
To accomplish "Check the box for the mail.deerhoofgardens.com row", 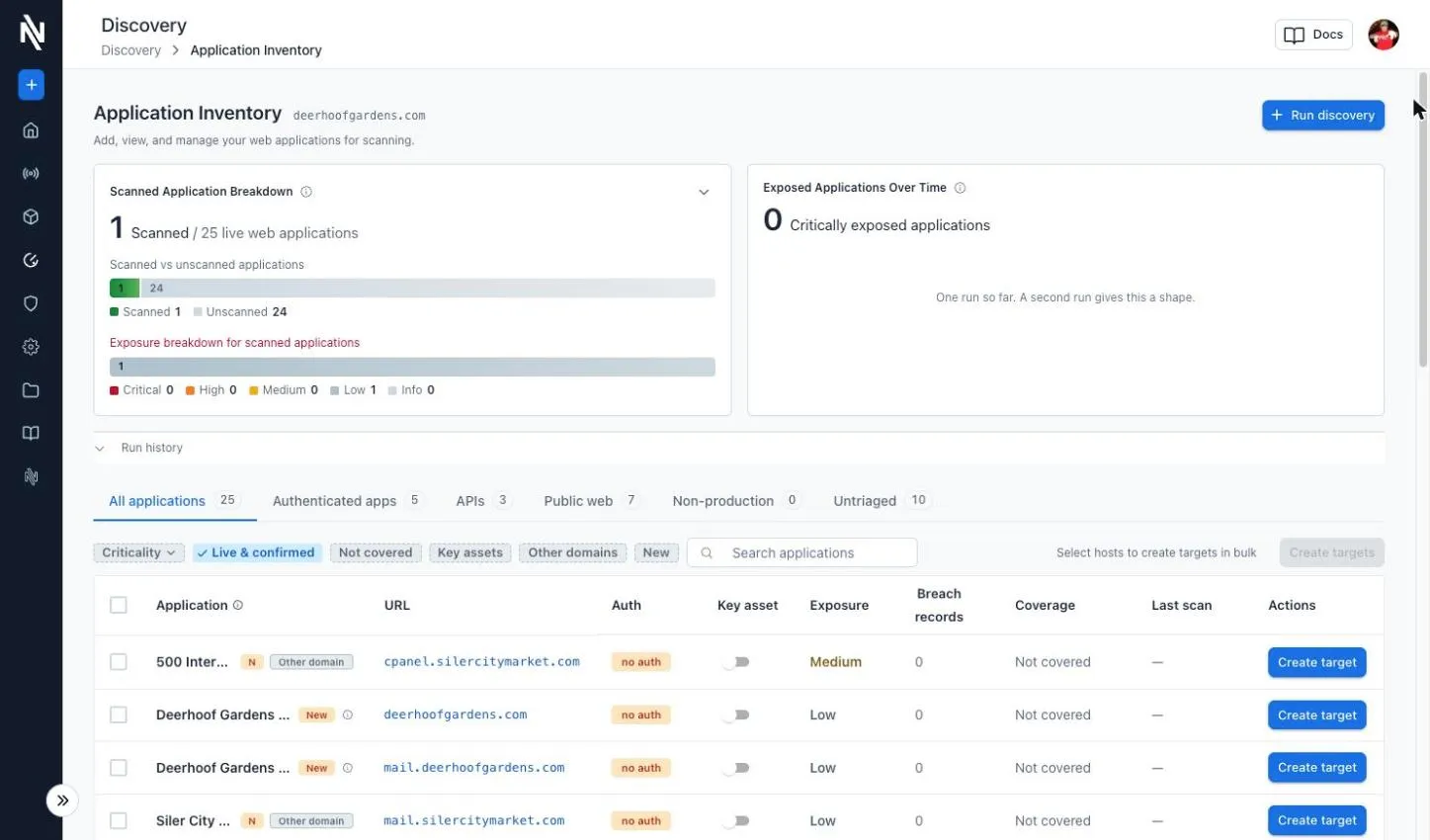I will point(119,768).
